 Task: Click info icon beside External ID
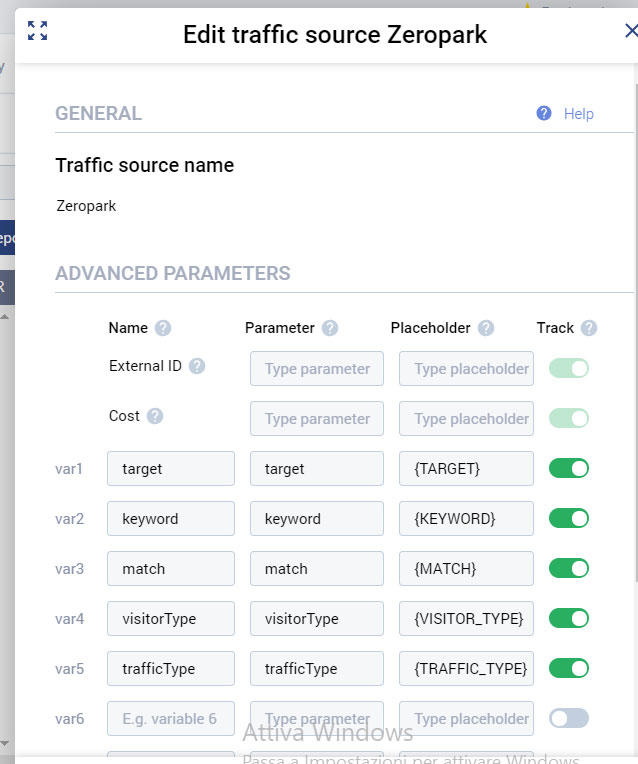tap(197, 366)
